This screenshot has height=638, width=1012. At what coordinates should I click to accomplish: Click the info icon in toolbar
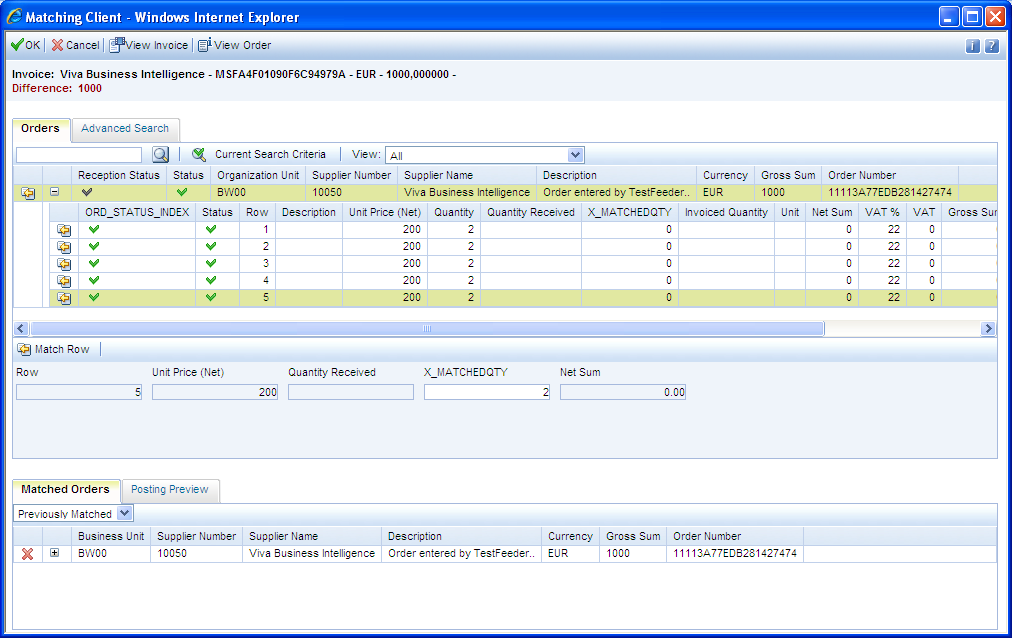(x=972, y=46)
